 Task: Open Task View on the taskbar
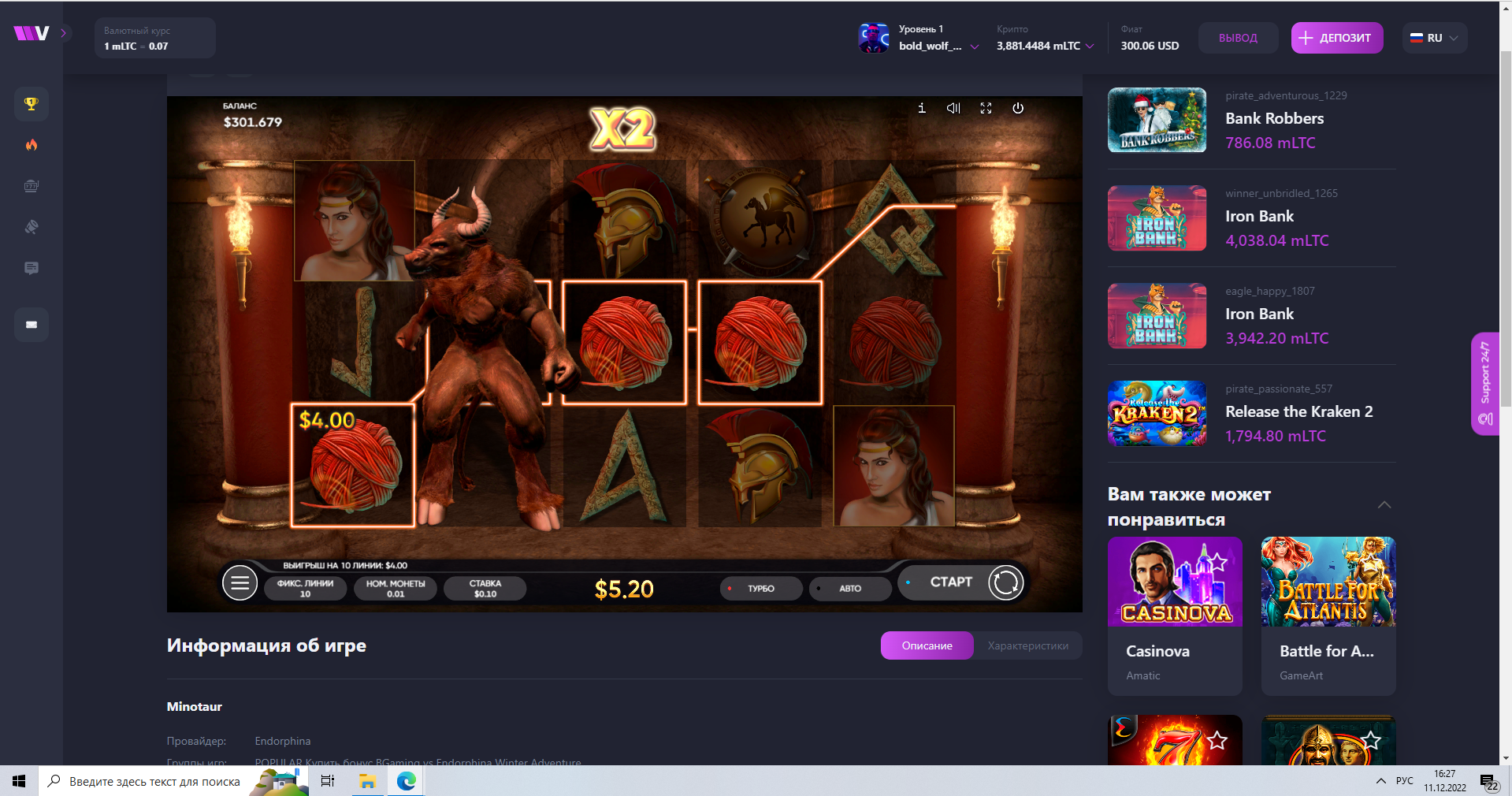[x=328, y=781]
